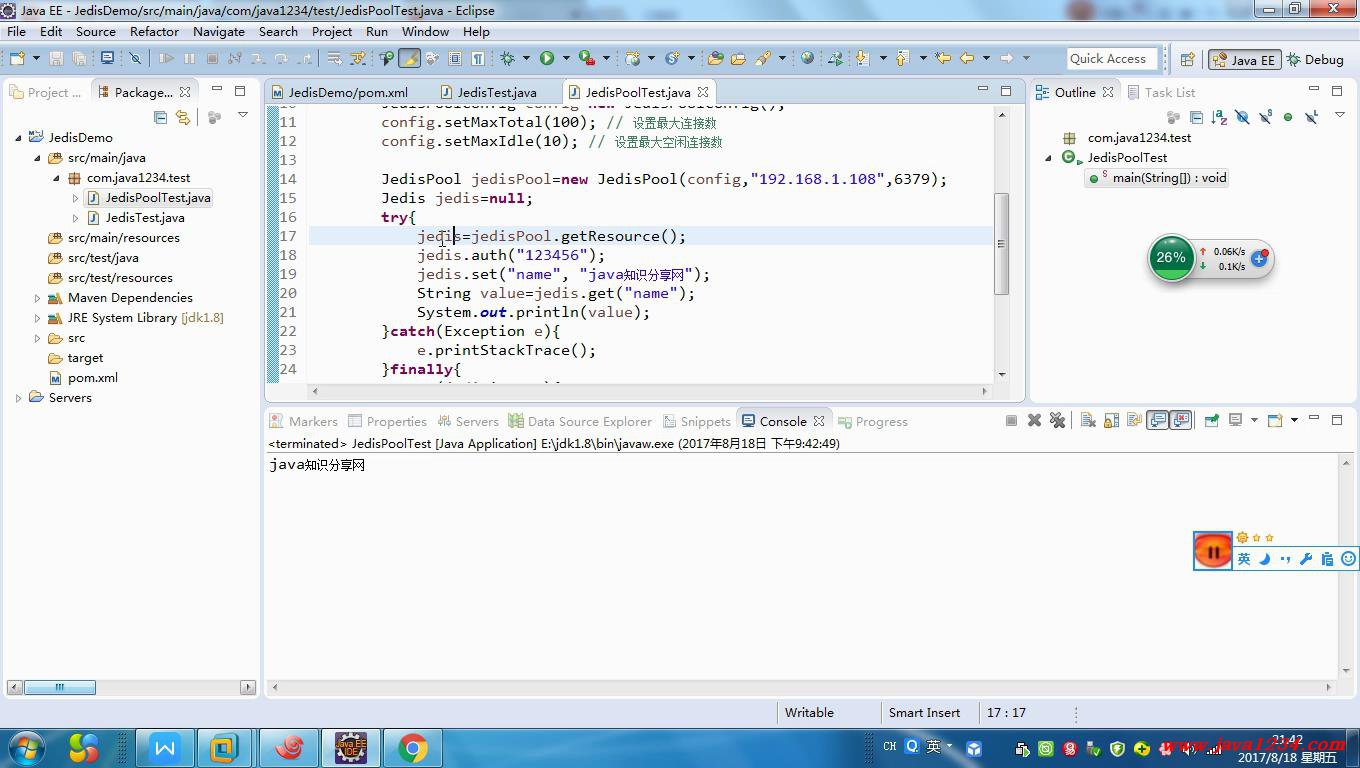Open the Debug button dropdown arrow

526,58
